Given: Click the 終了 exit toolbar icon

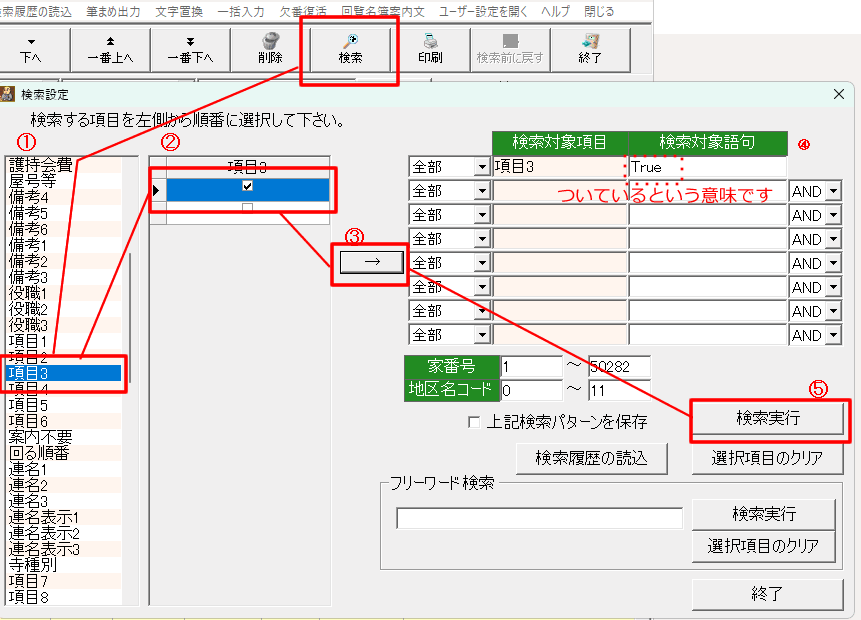Looking at the screenshot, I should click(590, 42).
